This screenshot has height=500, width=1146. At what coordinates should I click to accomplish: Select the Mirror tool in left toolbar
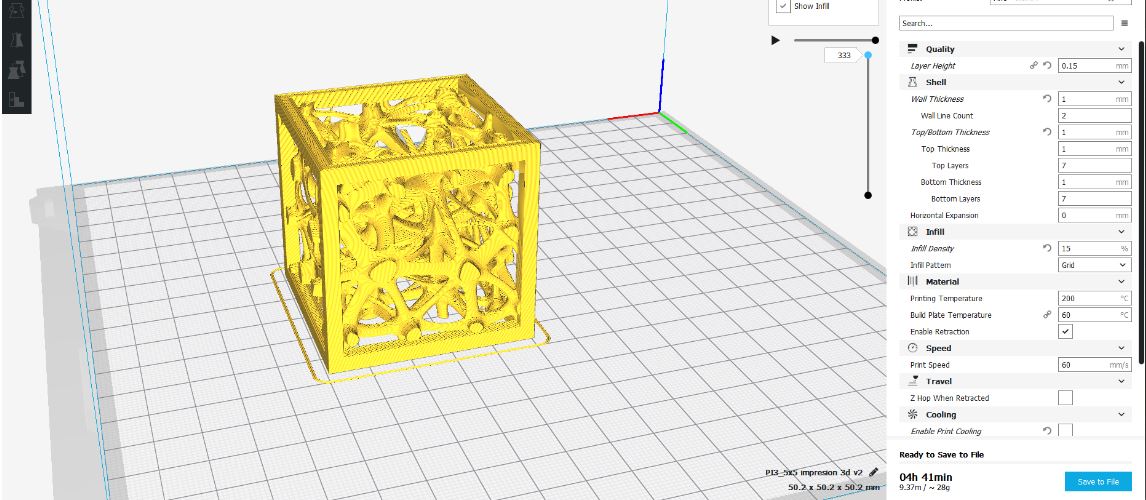click(16, 40)
